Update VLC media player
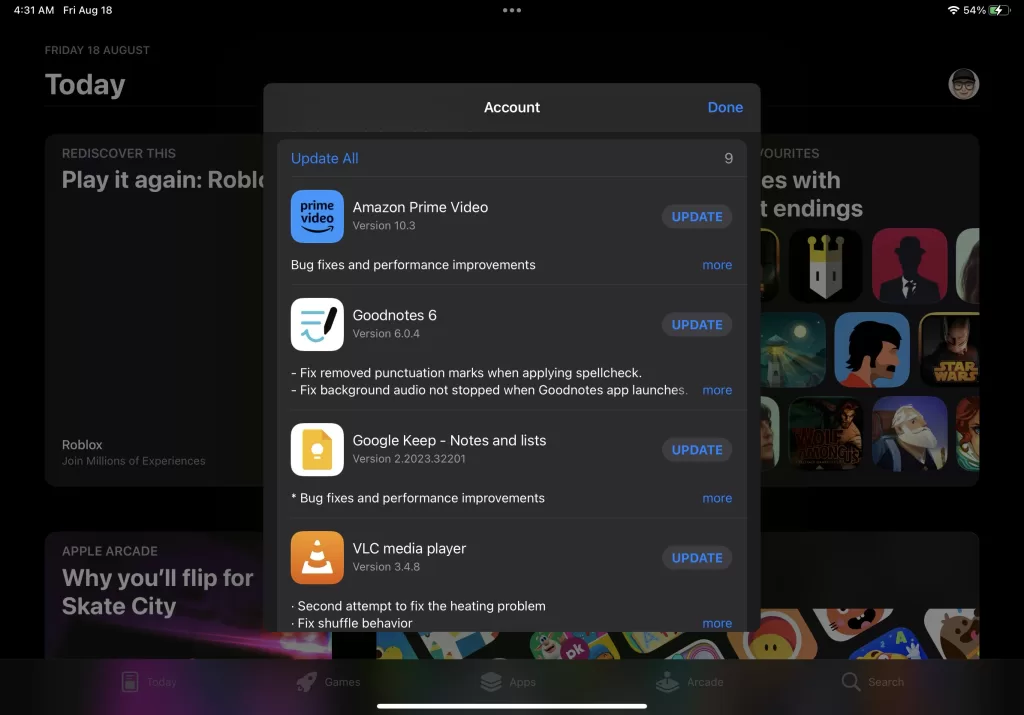 [697, 558]
